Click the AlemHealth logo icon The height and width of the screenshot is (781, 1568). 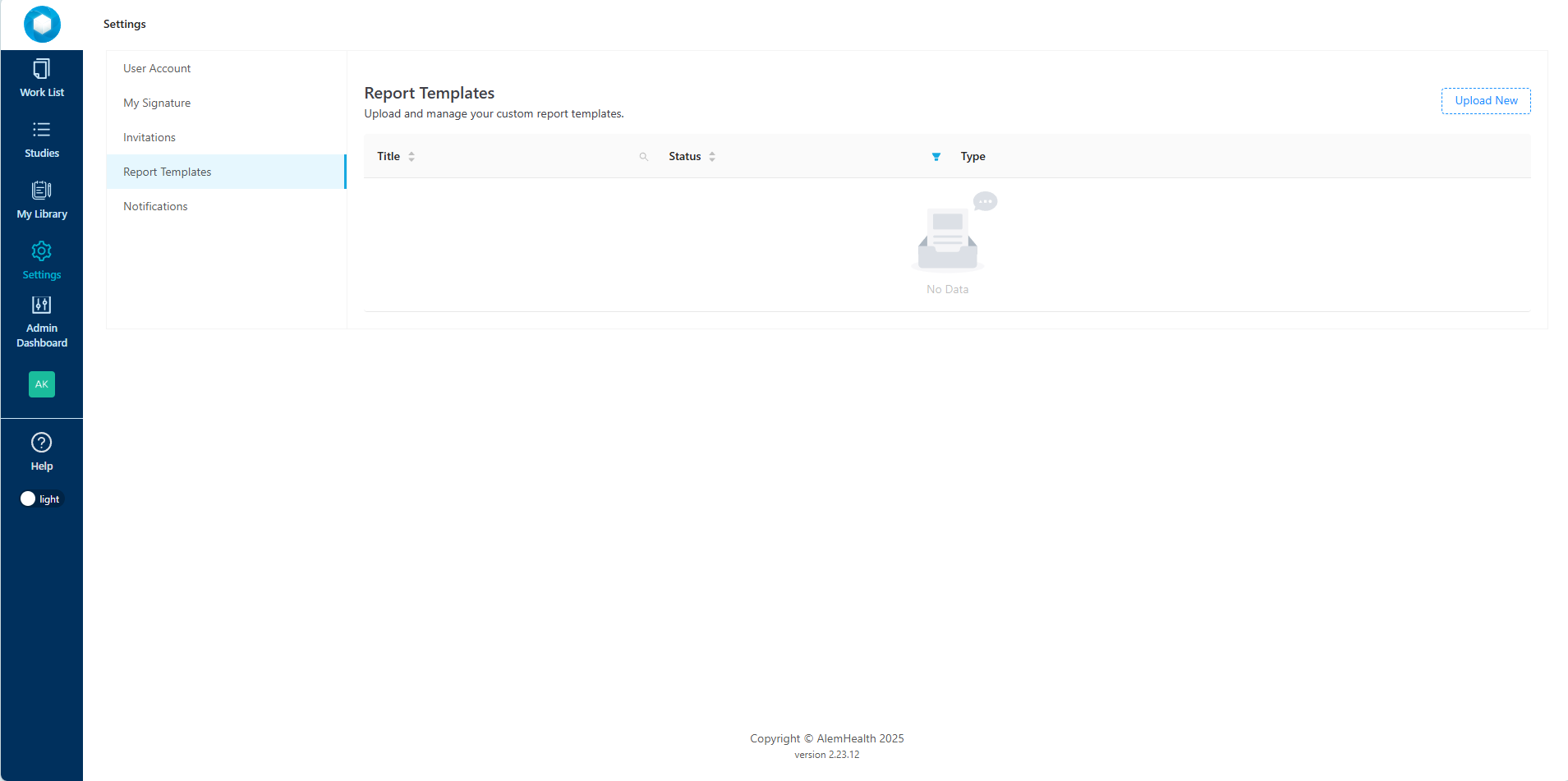click(x=42, y=24)
